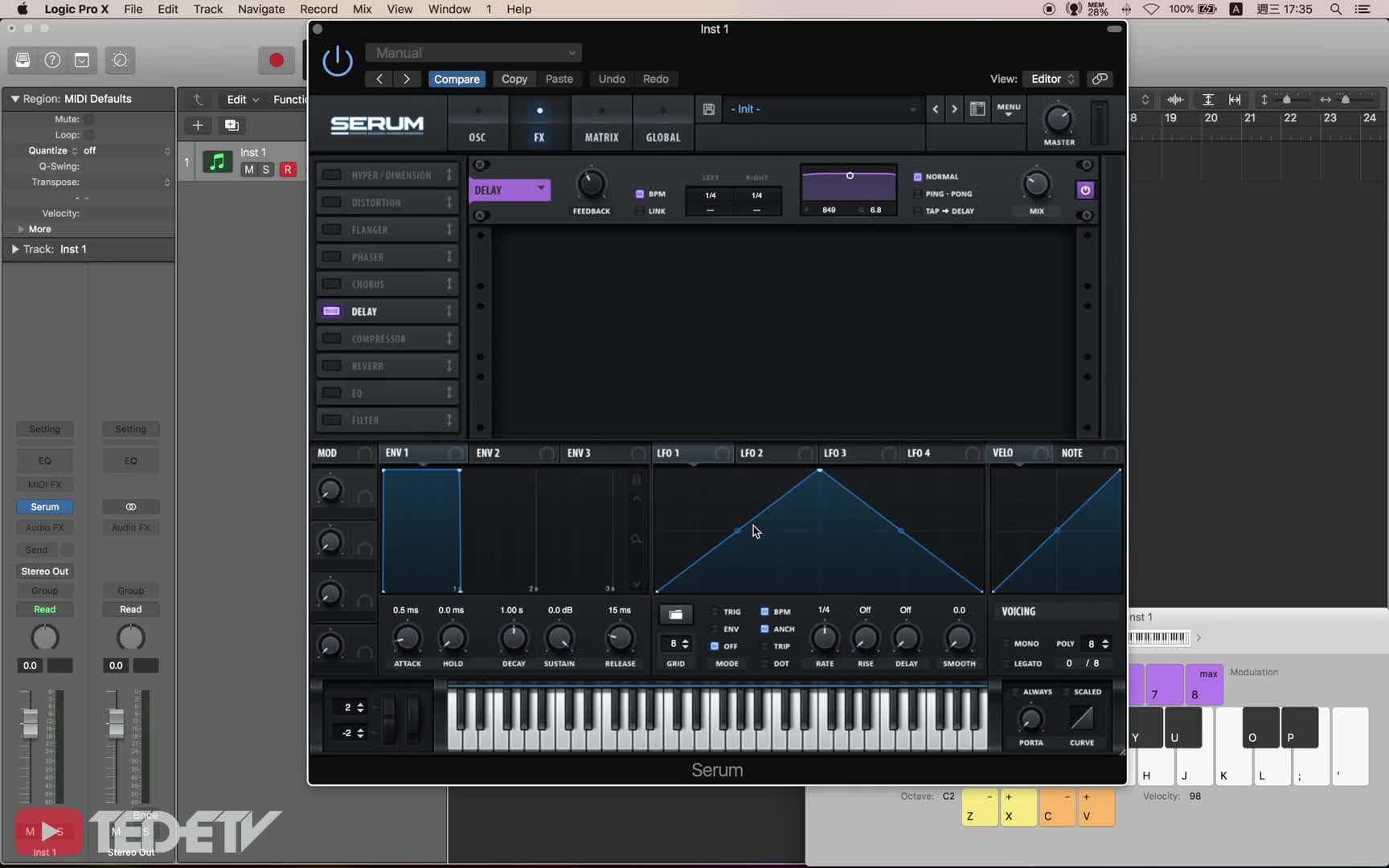Click the plugin link chain icon
Screen dimensions: 1389x868
pyautogui.click(x=1100, y=79)
